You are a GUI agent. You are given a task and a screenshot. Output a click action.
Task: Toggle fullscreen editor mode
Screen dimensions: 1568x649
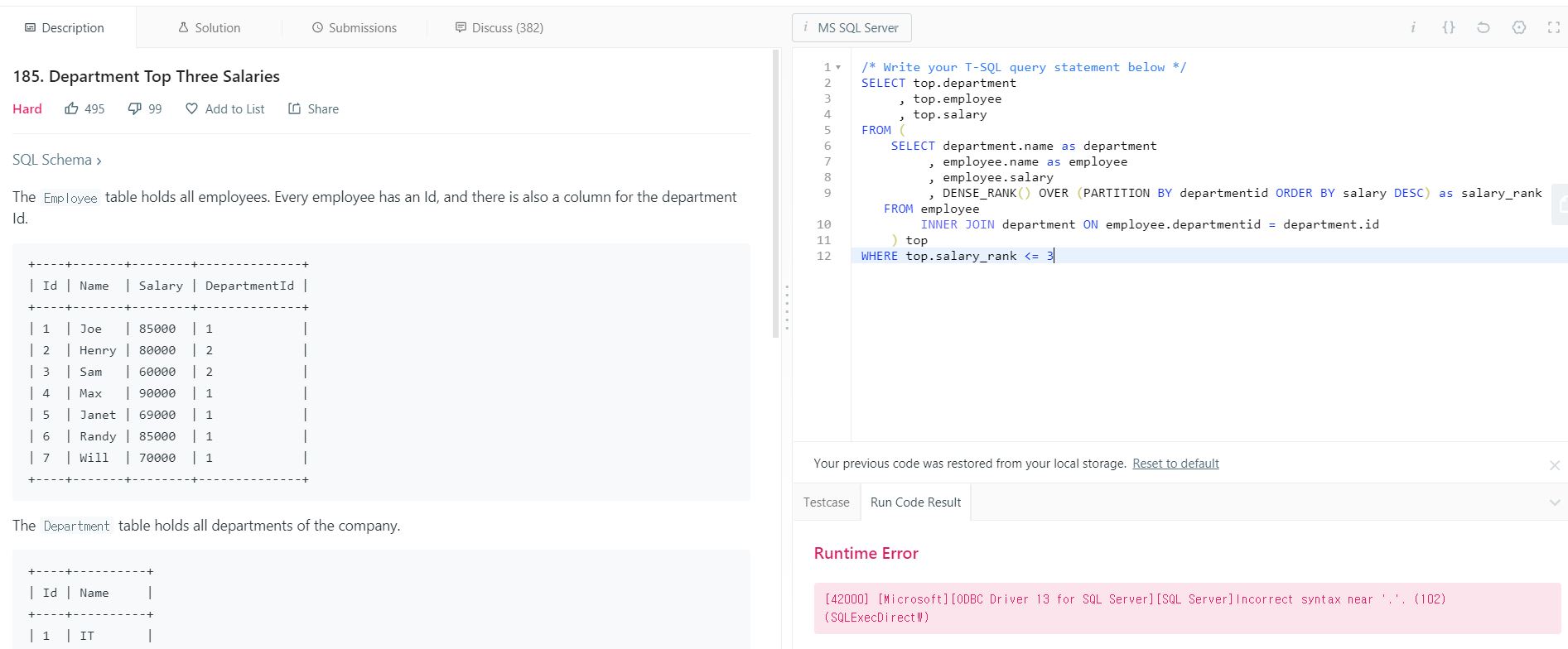[1553, 27]
